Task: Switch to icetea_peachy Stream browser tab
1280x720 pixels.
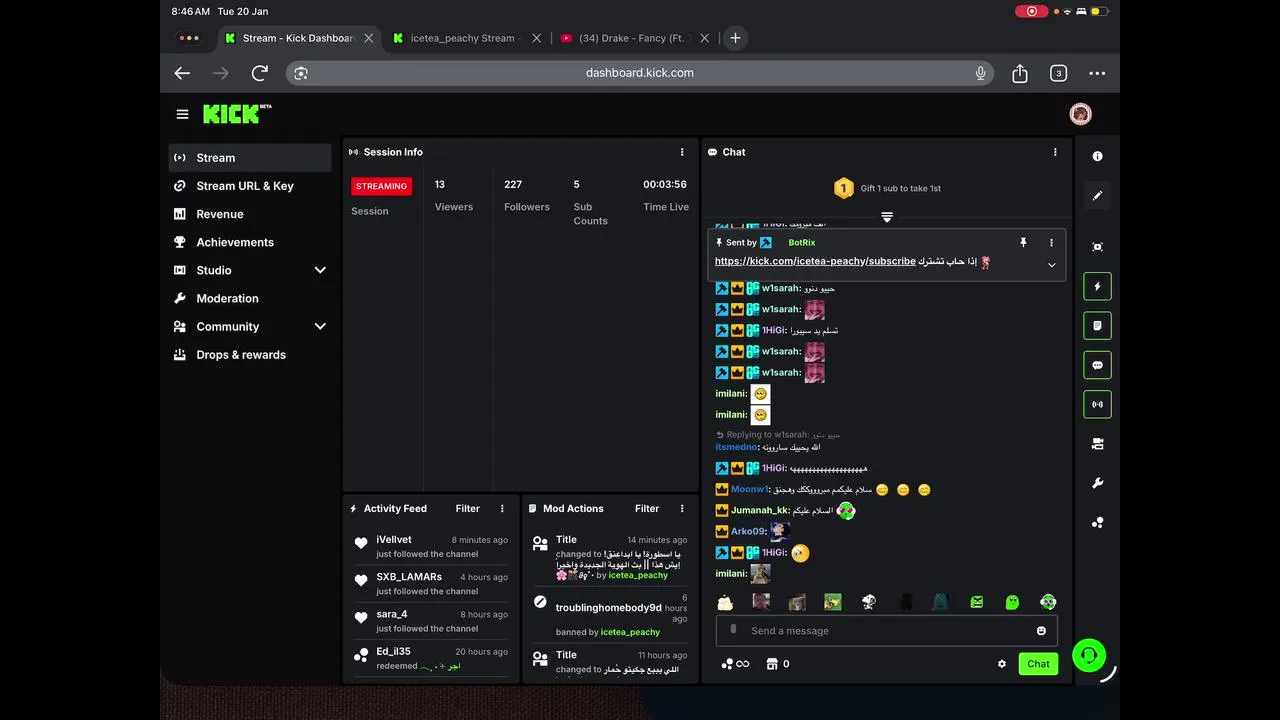Action: (461, 38)
